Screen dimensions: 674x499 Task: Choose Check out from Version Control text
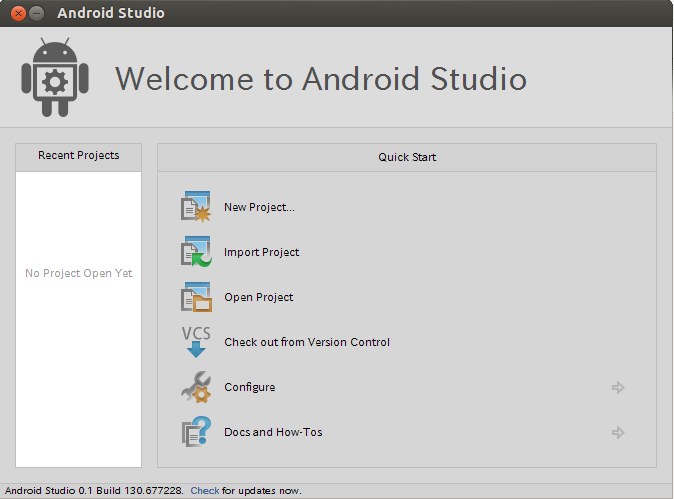307,342
